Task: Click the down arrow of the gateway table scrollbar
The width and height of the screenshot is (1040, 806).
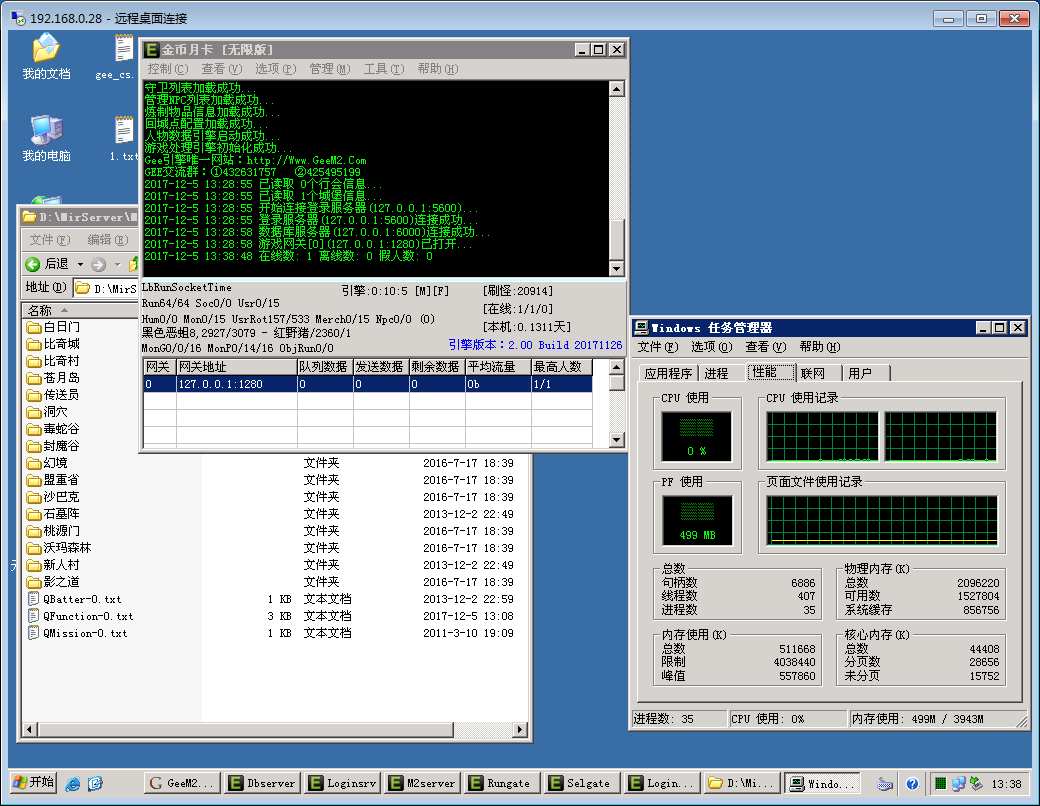Action: 616,440
